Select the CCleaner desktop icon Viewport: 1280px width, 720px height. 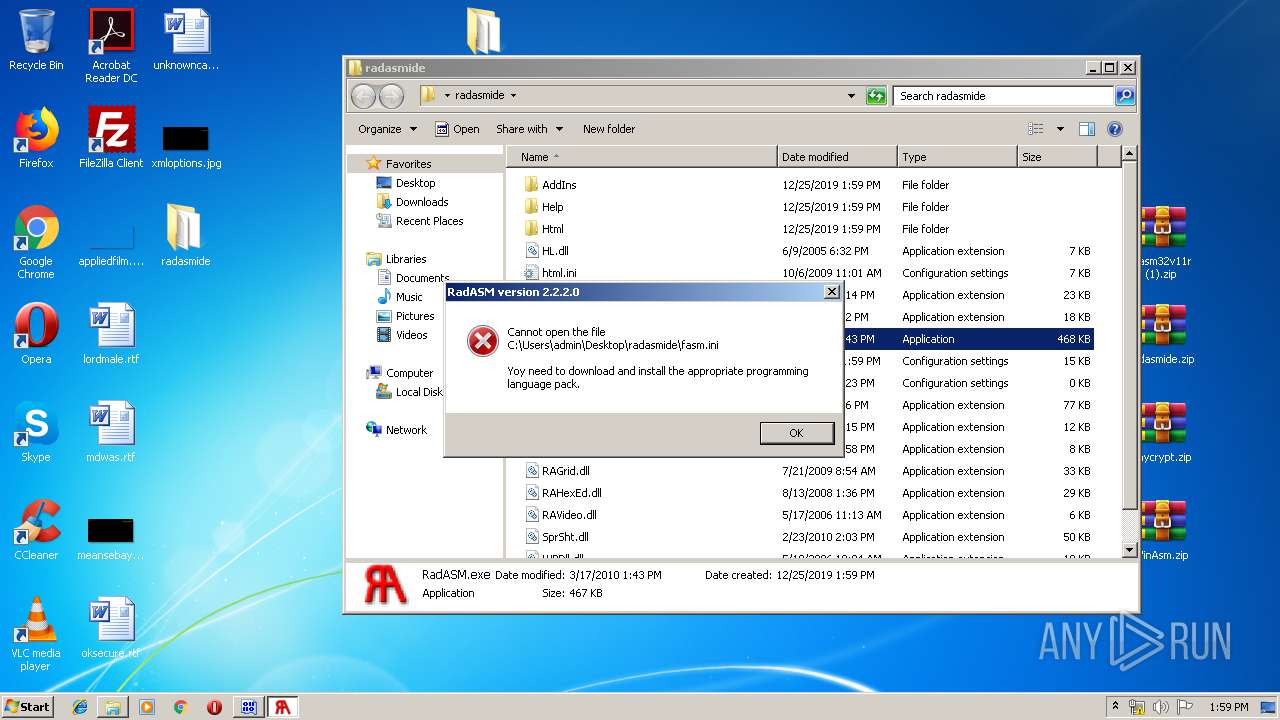[x=36, y=530]
